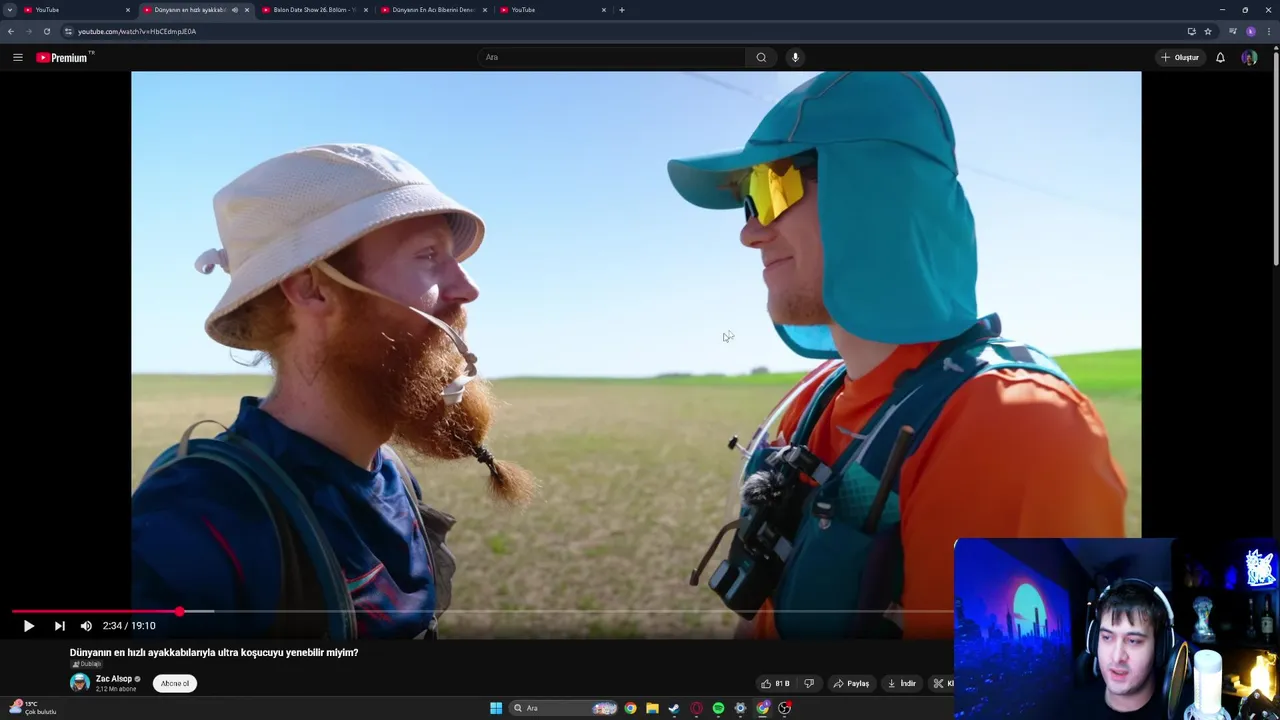This screenshot has height=720, width=1280.
Task: Seek using the red progress bar scrubber
Action: tap(179, 611)
